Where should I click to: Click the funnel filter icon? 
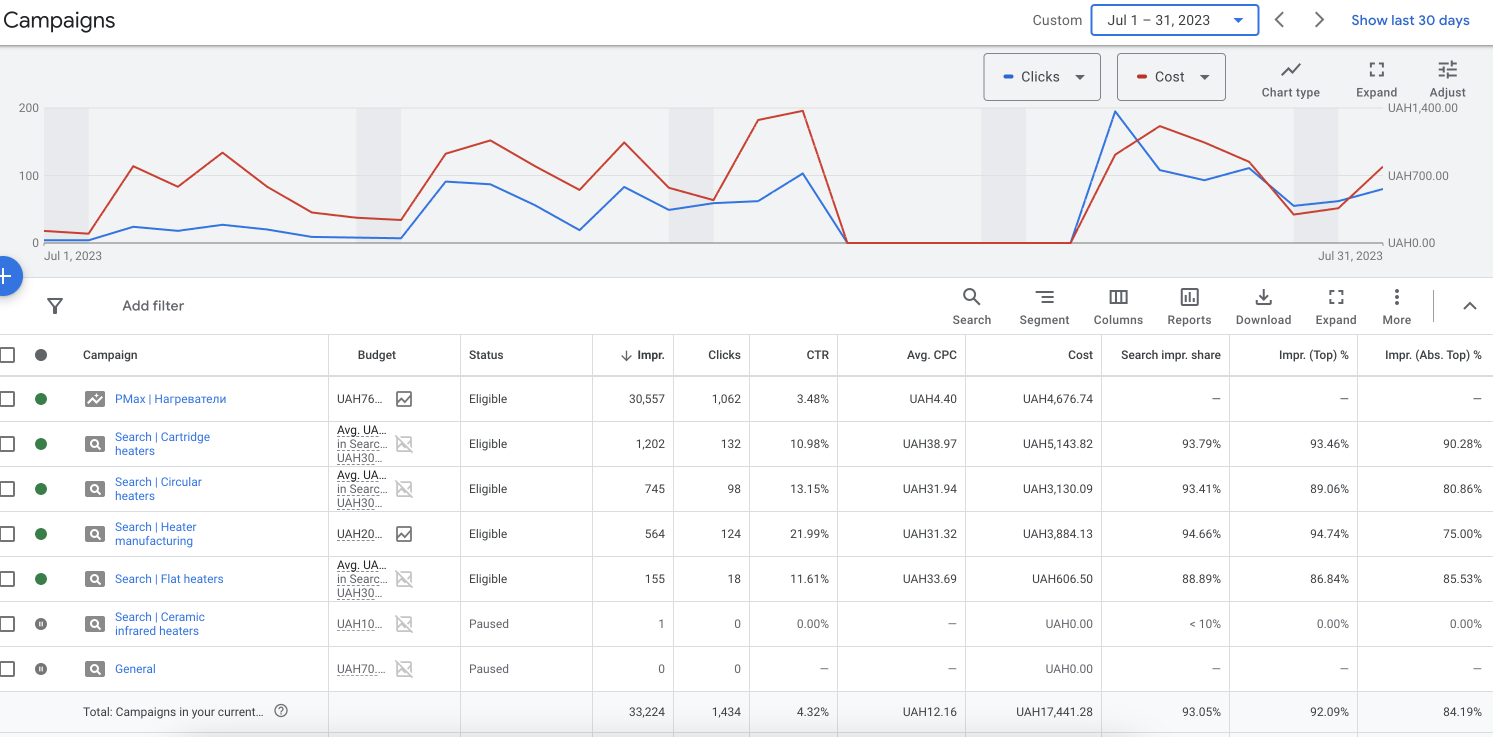pos(55,306)
